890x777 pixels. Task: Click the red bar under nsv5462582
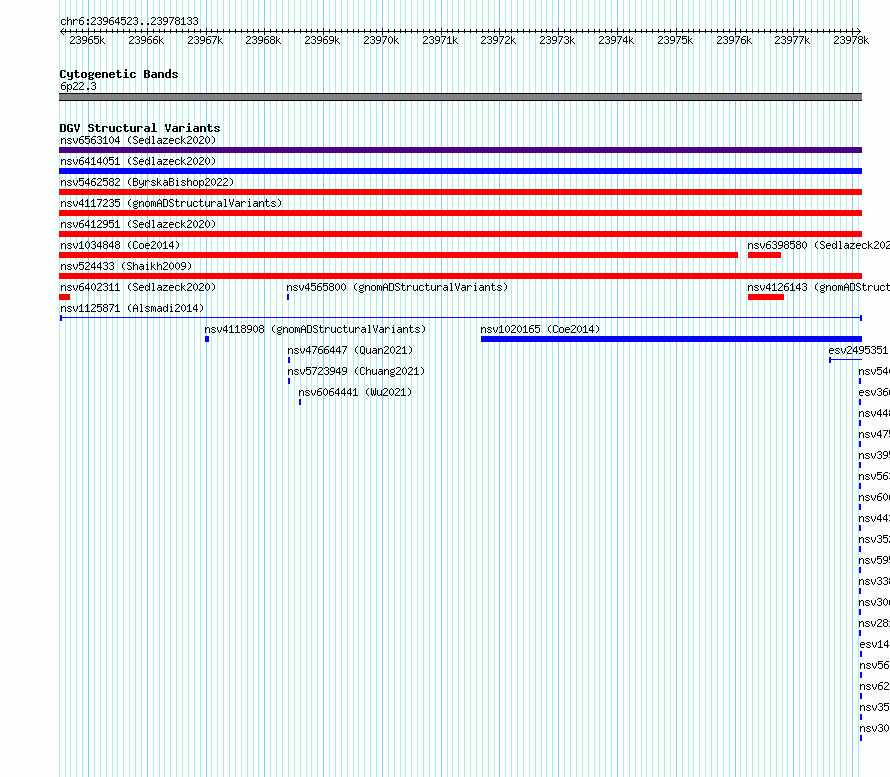tap(460, 192)
